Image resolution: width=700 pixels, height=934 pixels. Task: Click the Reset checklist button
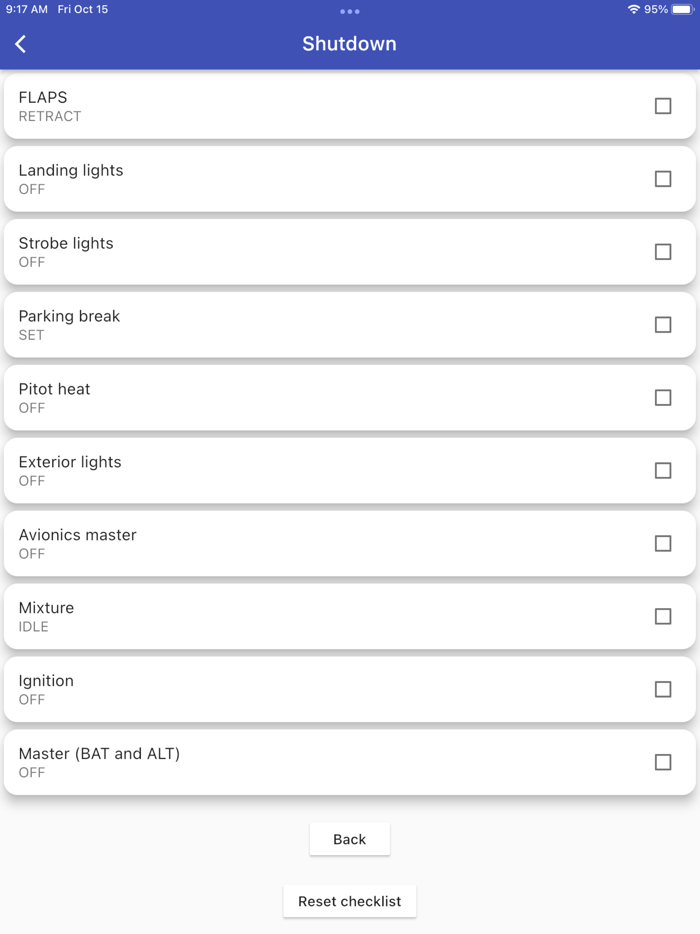(349, 901)
